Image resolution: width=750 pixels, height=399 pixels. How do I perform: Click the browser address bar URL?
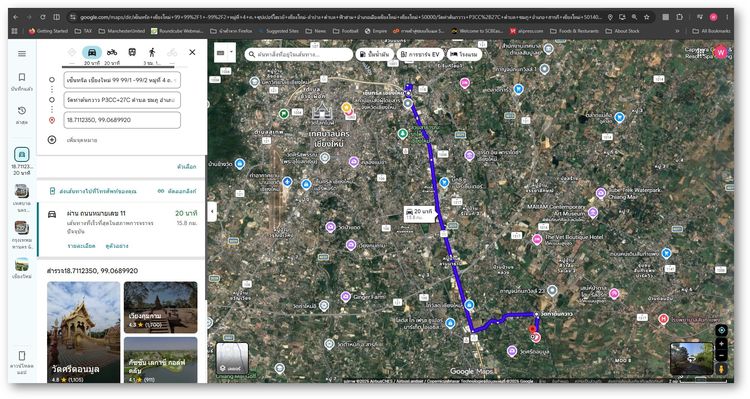click(x=340, y=17)
